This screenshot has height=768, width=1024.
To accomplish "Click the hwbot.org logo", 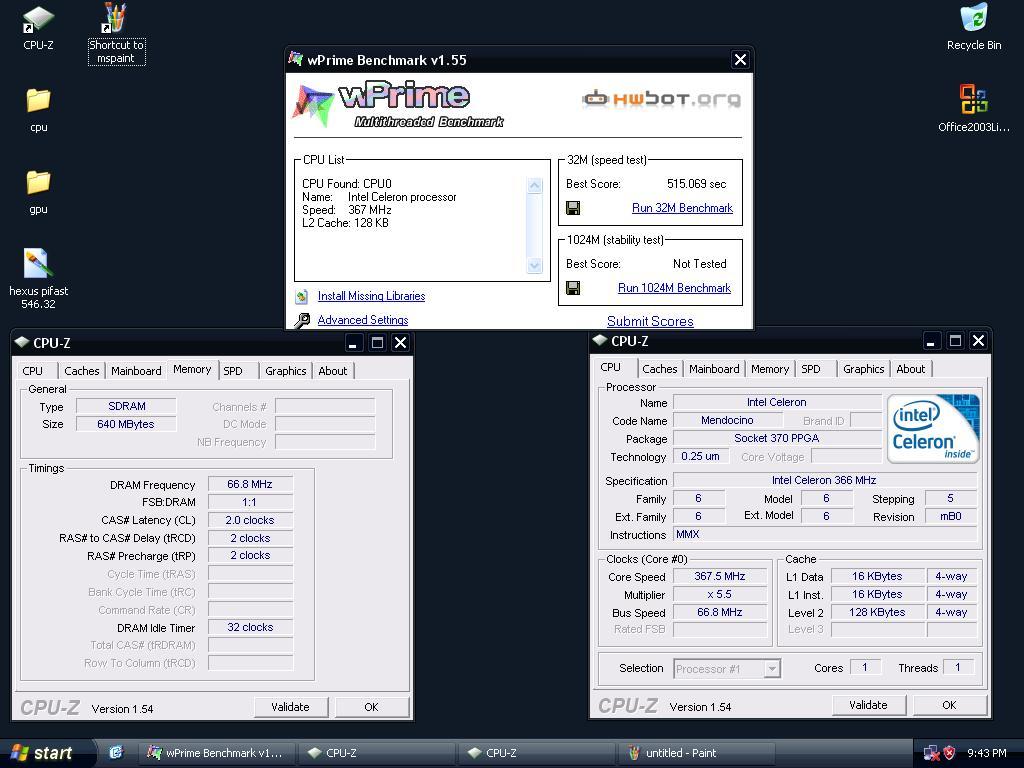I will tap(662, 99).
